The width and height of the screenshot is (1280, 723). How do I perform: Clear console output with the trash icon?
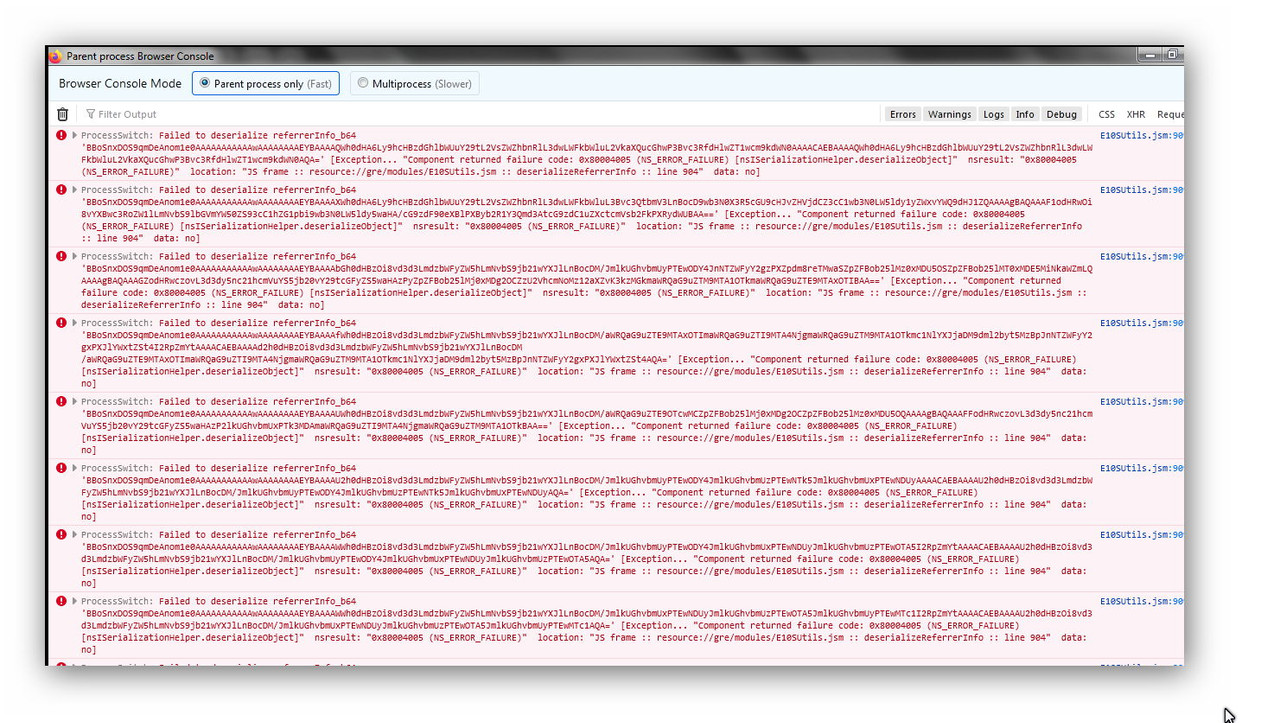[63, 114]
